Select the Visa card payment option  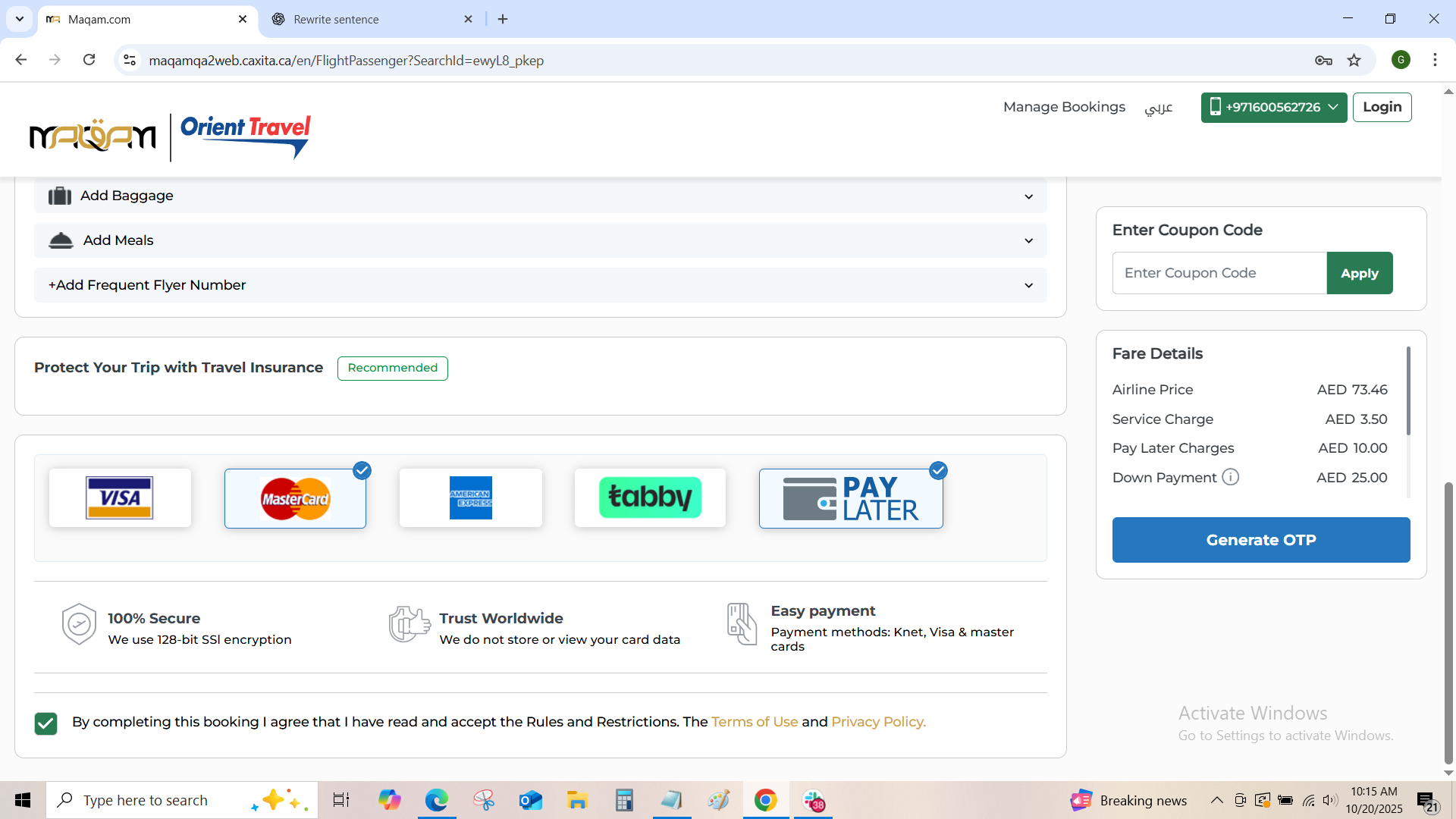point(120,498)
